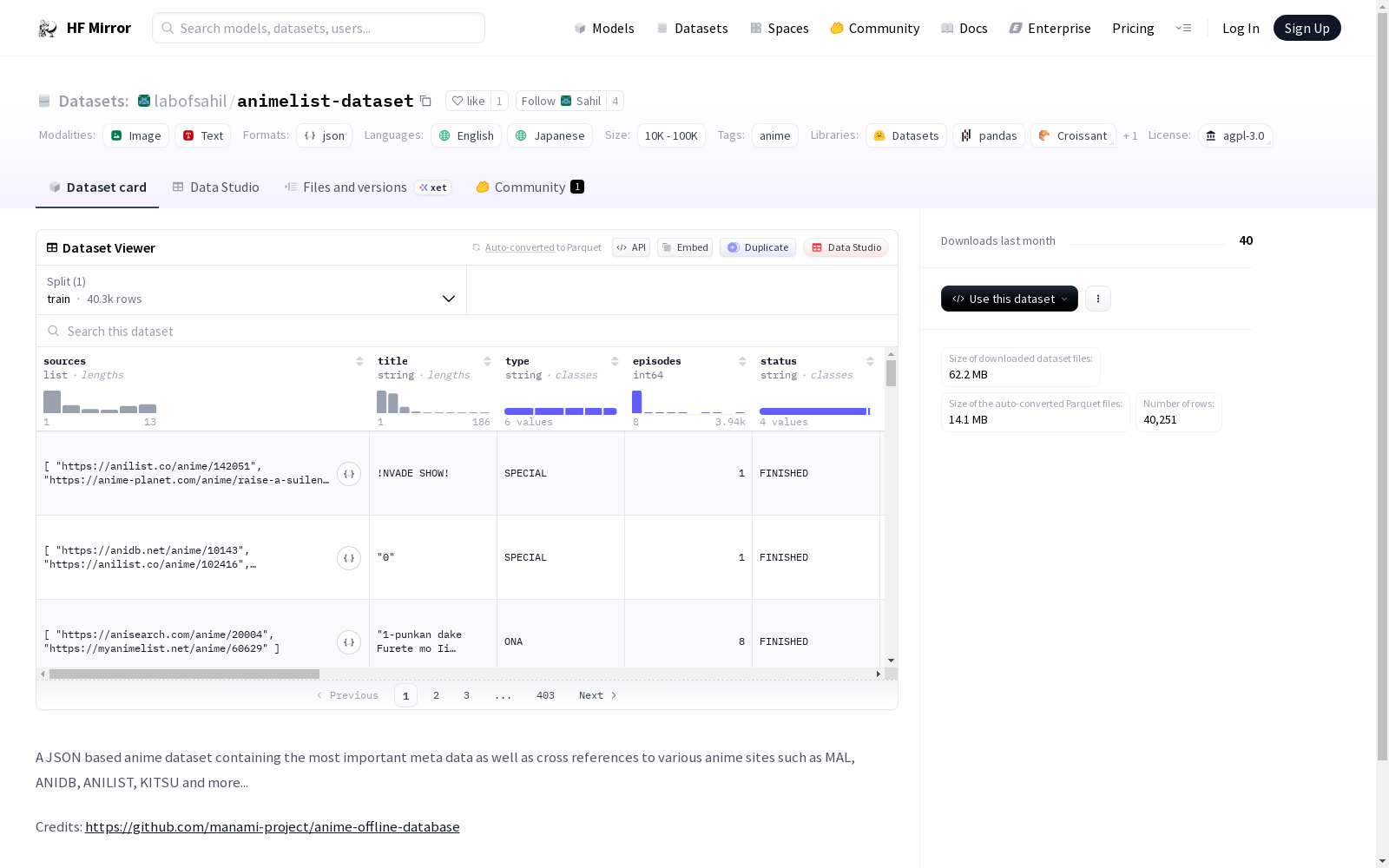Click the Datasets library tag

click(x=906, y=135)
